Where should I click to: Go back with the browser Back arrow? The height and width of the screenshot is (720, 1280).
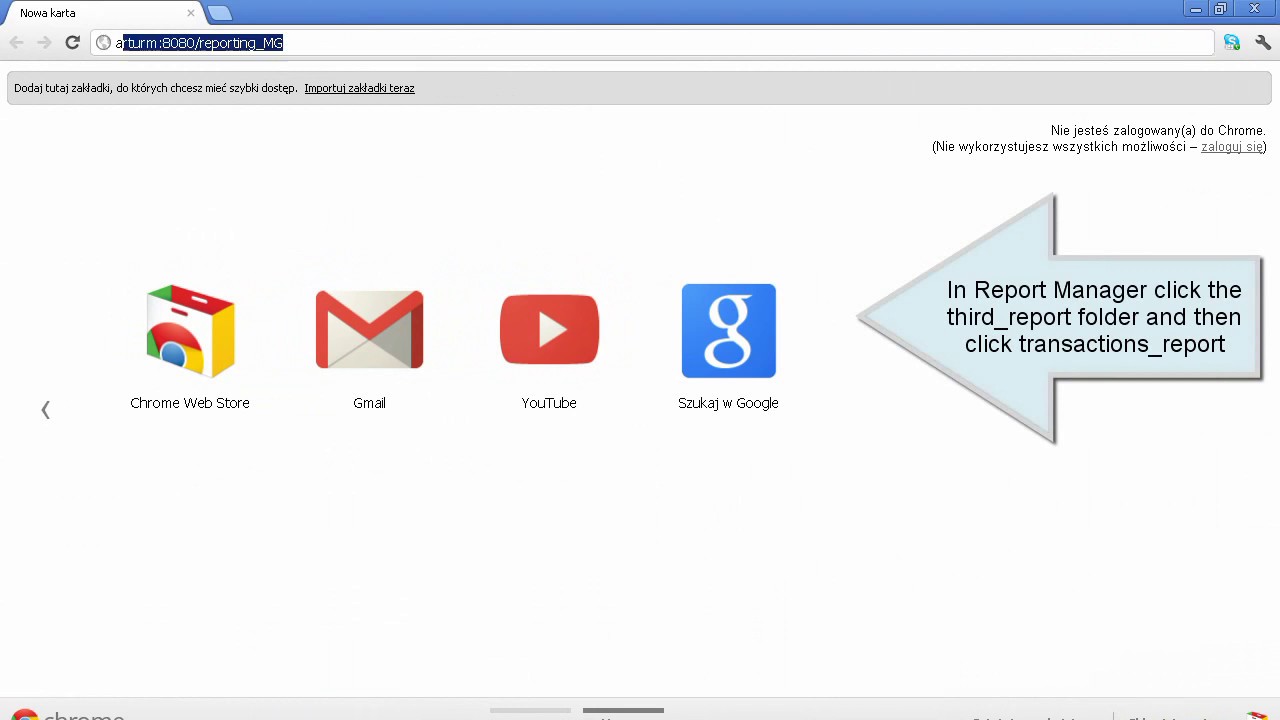(16, 42)
